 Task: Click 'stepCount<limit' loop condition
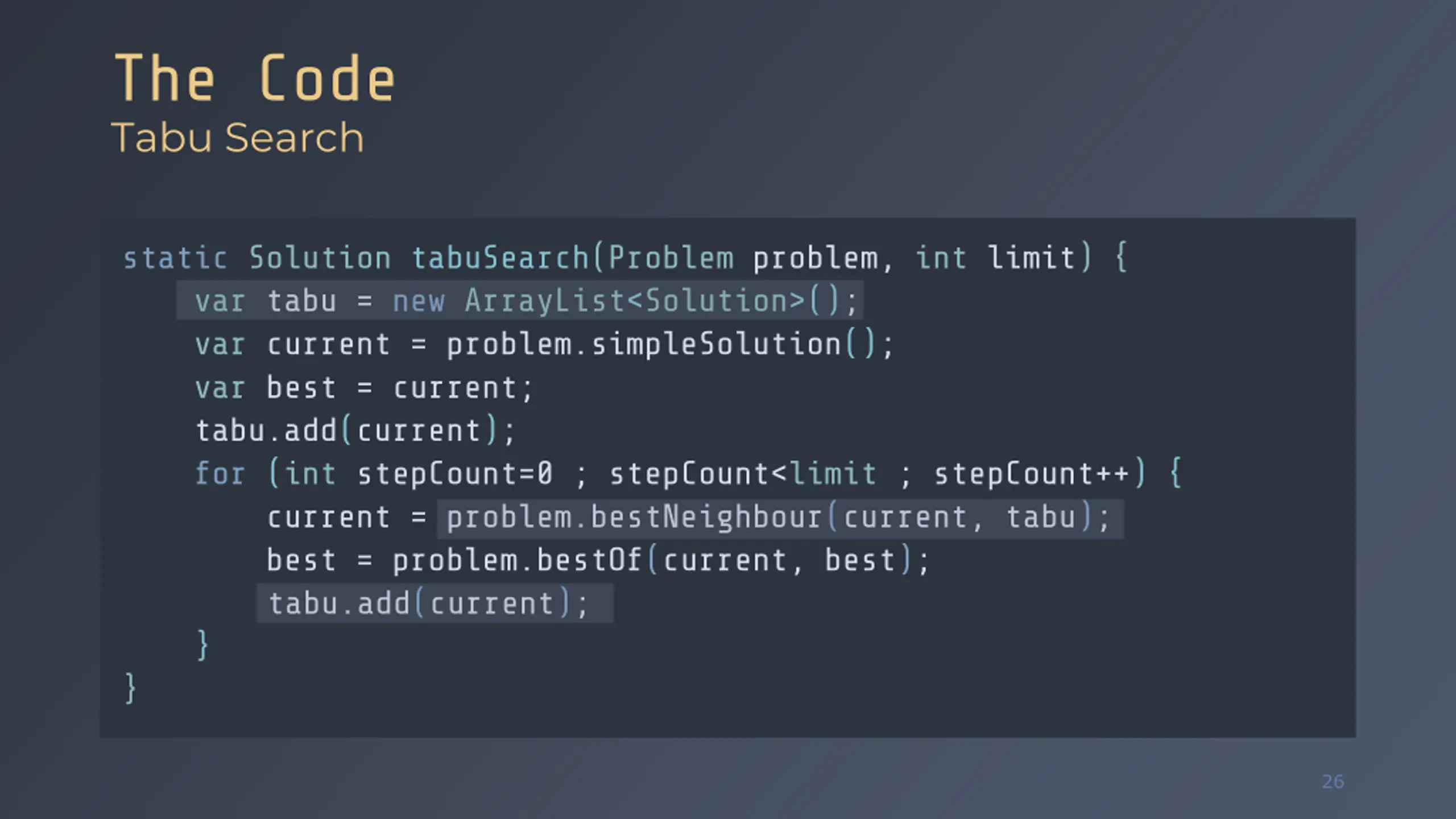point(743,474)
